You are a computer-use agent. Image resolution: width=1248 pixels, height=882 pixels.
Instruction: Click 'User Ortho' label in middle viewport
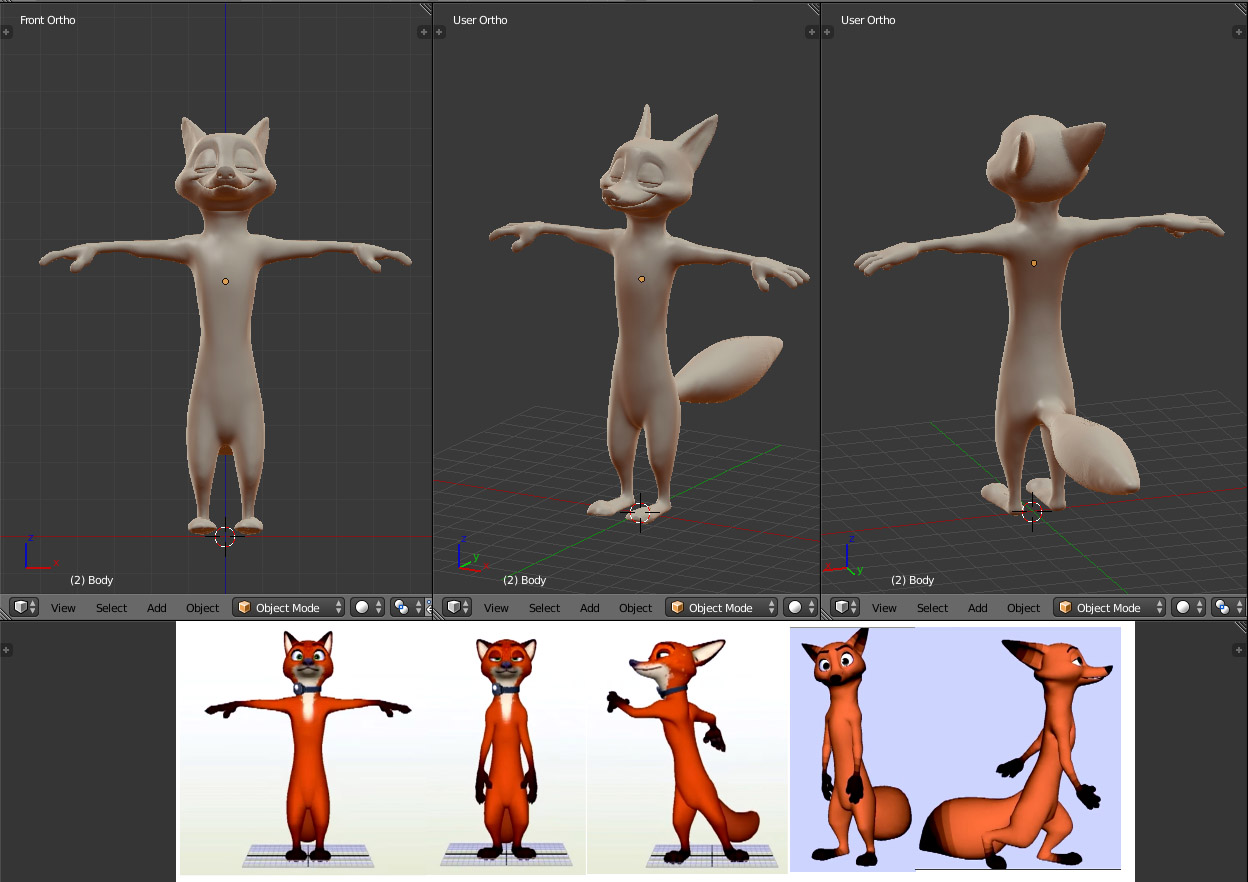coord(480,20)
